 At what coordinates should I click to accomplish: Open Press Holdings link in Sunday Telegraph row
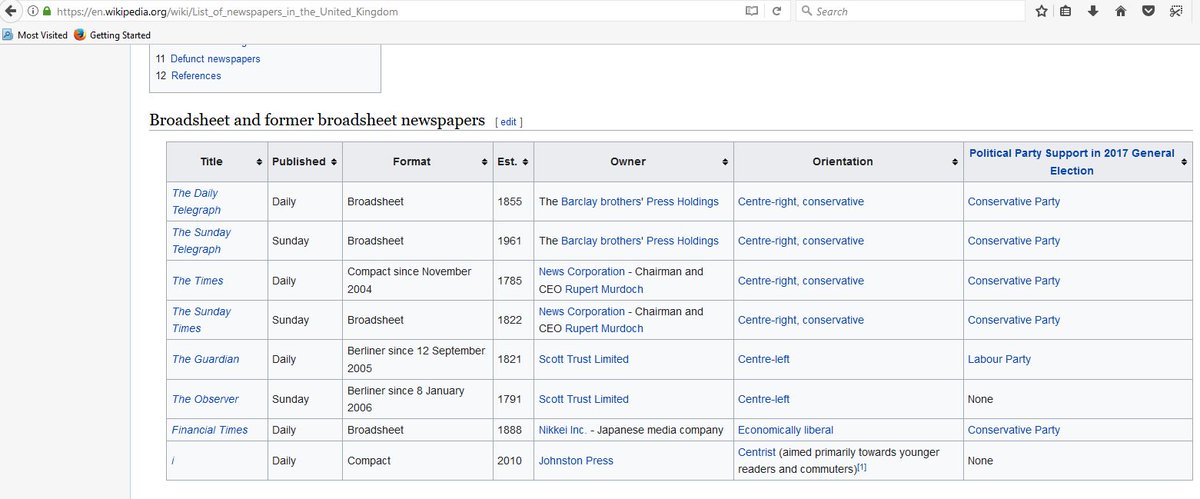[682, 241]
